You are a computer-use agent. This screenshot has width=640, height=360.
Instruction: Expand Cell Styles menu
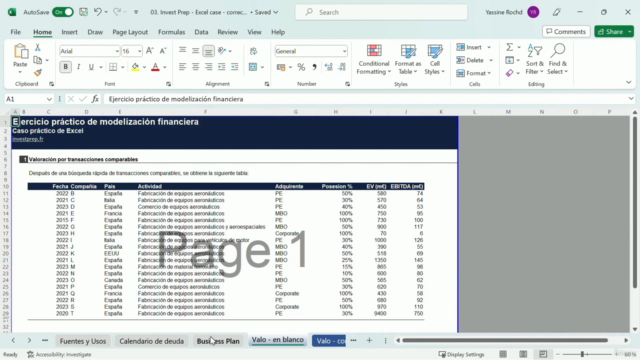(x=435, y=60)
